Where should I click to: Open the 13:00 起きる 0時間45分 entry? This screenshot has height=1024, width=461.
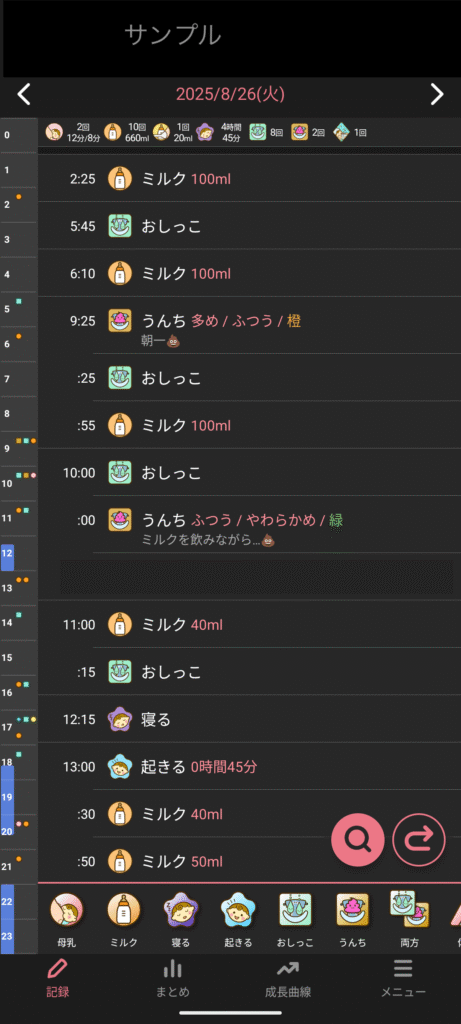click(249, 766)
